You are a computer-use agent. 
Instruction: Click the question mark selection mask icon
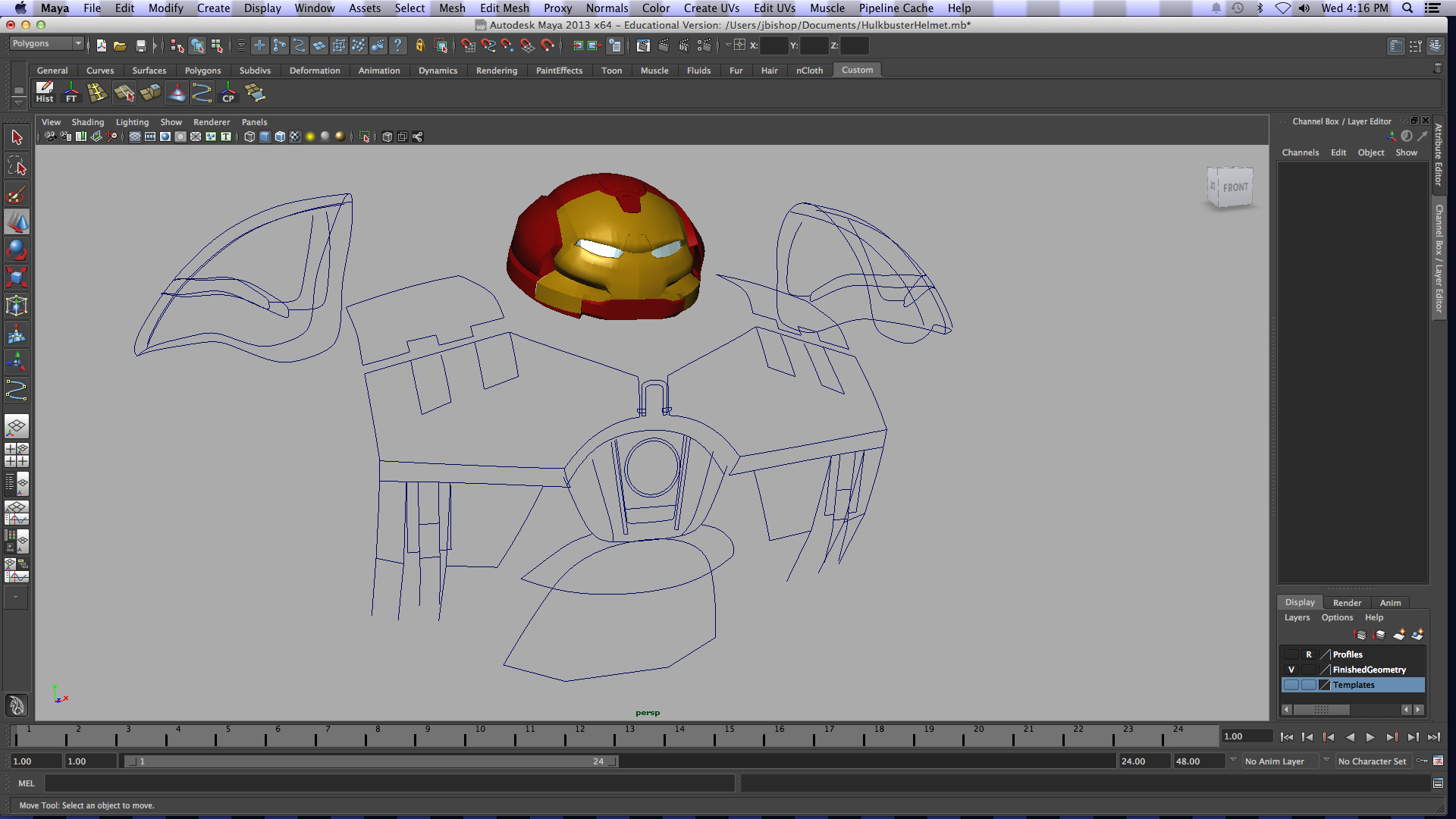(x=397, y=45)
